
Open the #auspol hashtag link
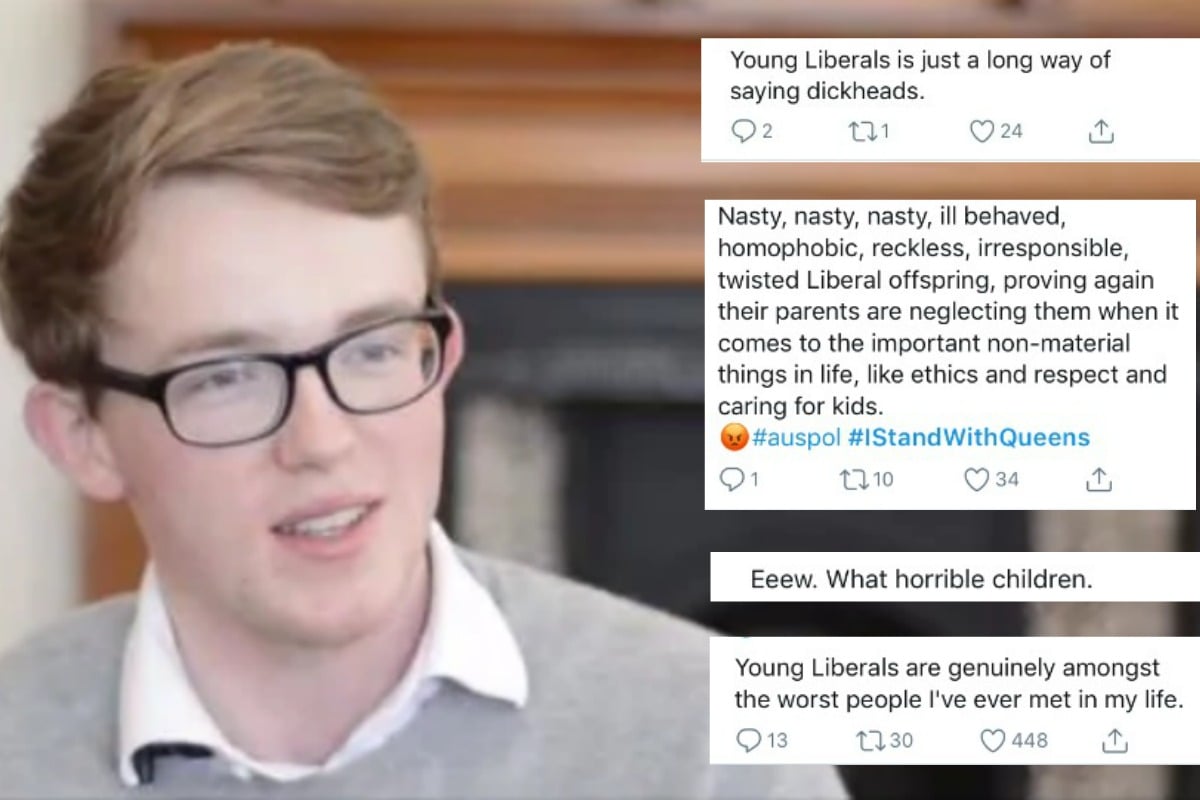coord(796,438)
